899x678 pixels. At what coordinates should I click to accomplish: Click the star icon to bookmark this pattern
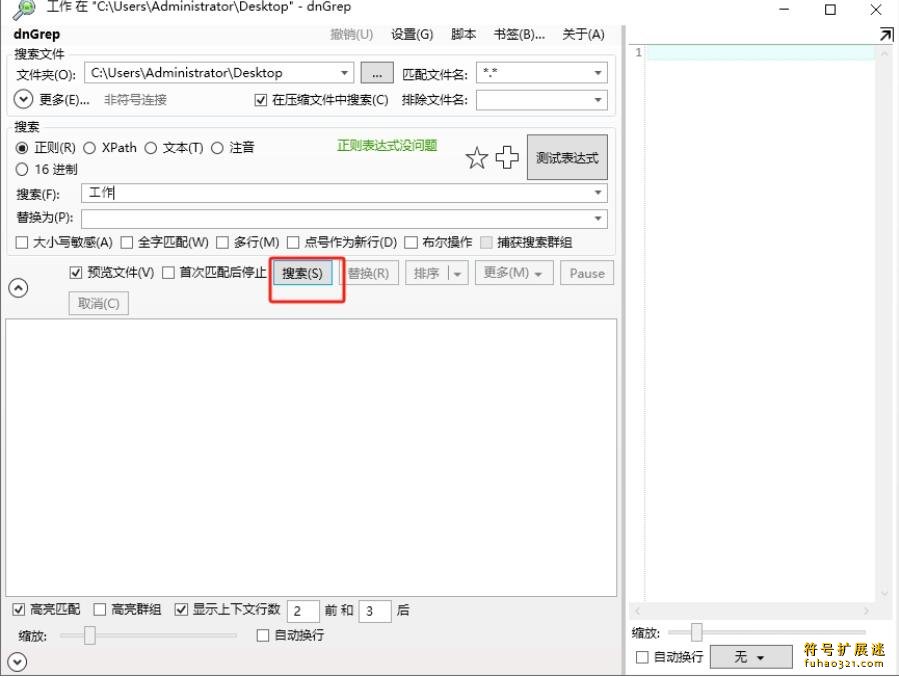pos(477,157)
